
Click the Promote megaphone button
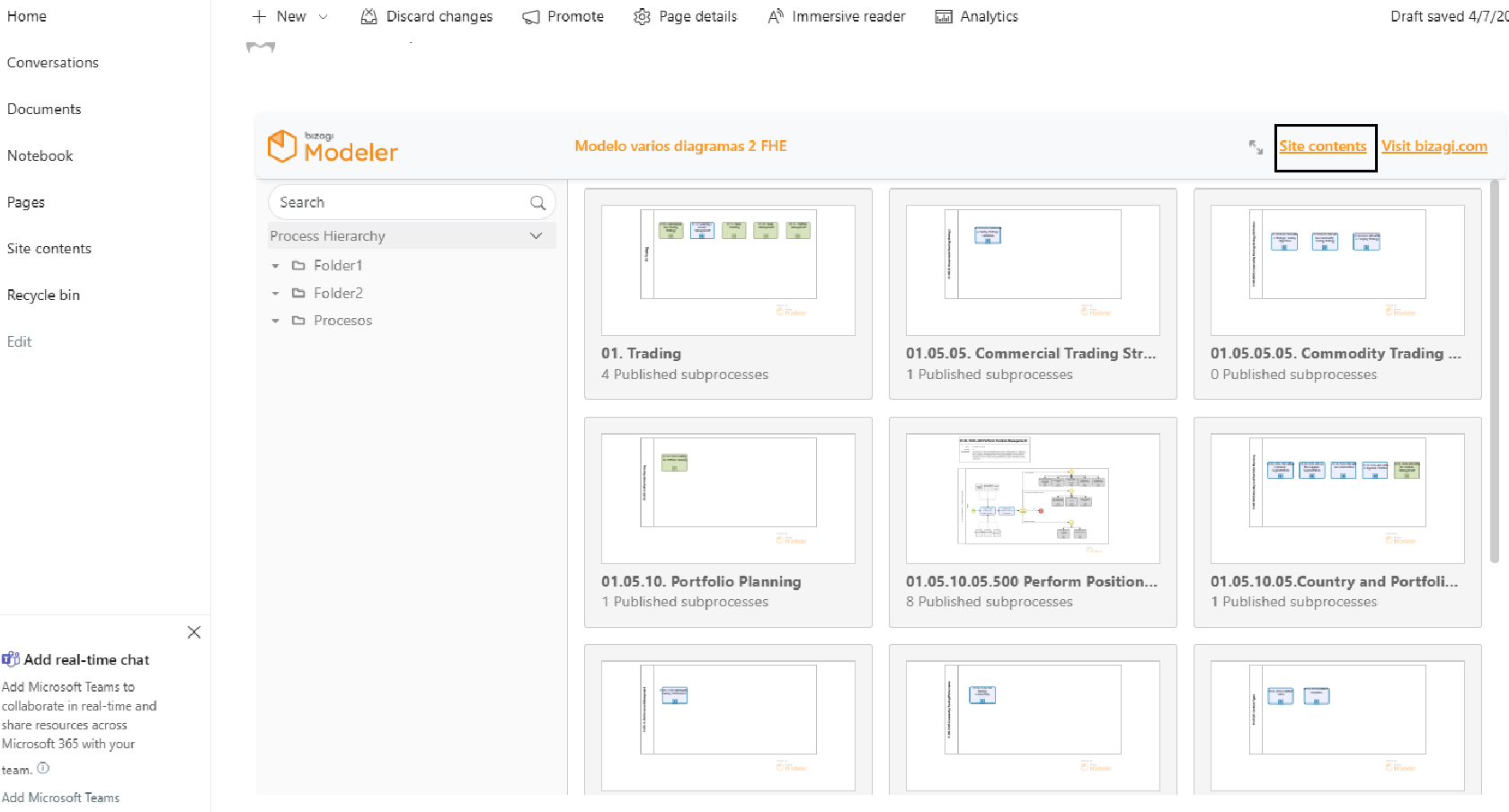click(x=564, y=16)
